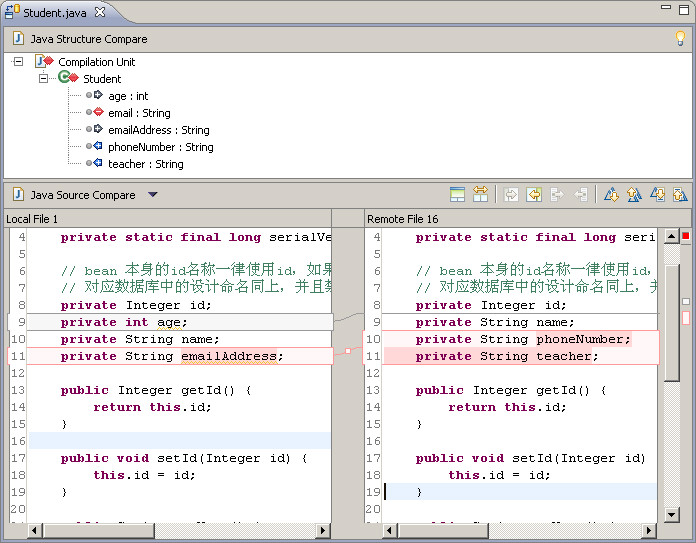This screenshot has height=543, width=696.
Task: Collapse the Student class node
Action: [x=43, y=79]
